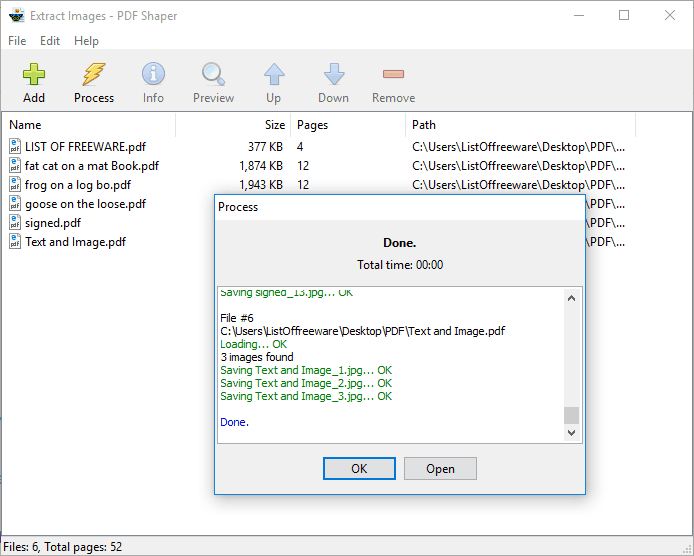Sort list by Name column header

click(89, 125)
